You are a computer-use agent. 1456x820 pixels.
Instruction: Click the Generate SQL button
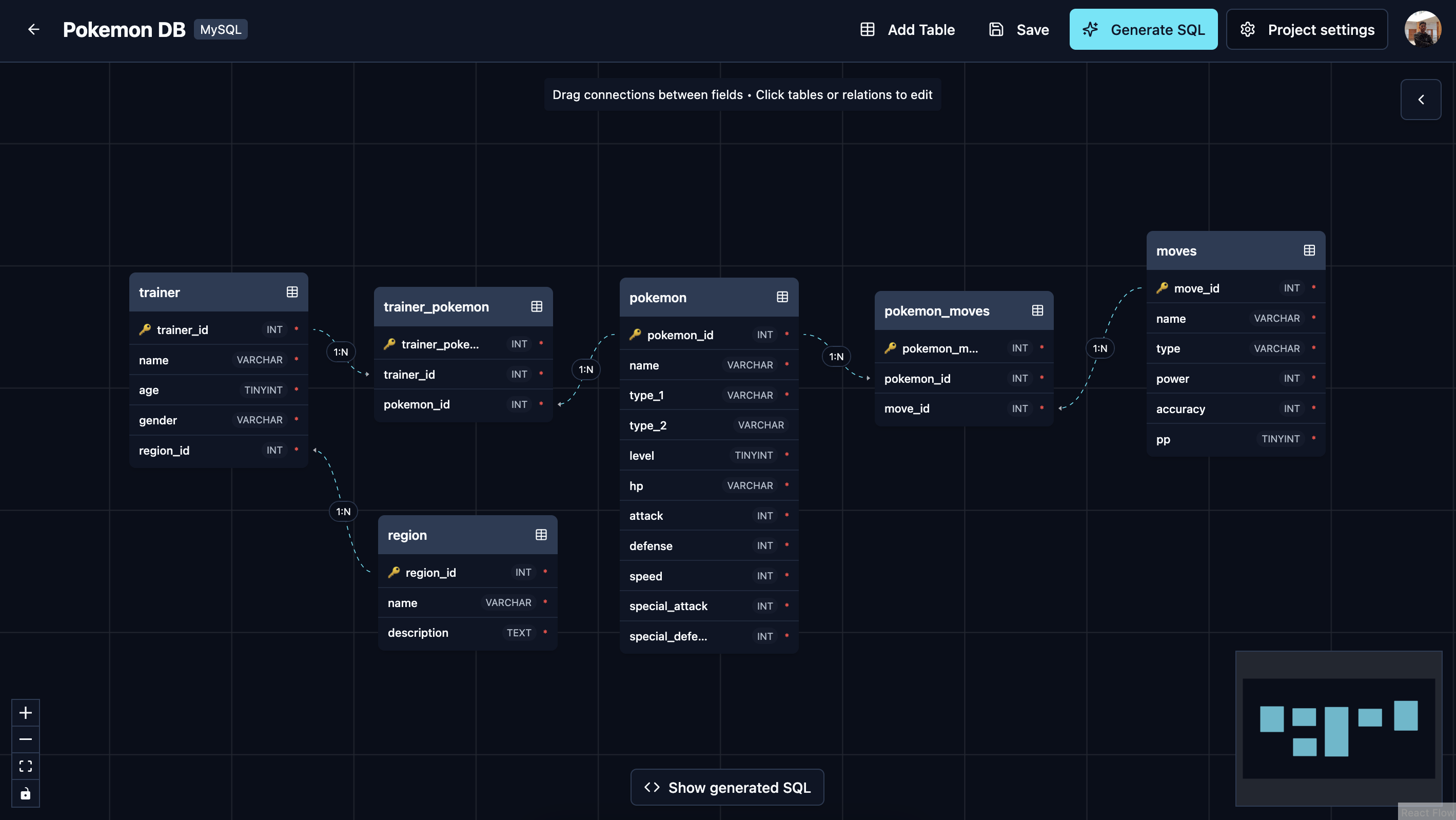(1143, 29)
